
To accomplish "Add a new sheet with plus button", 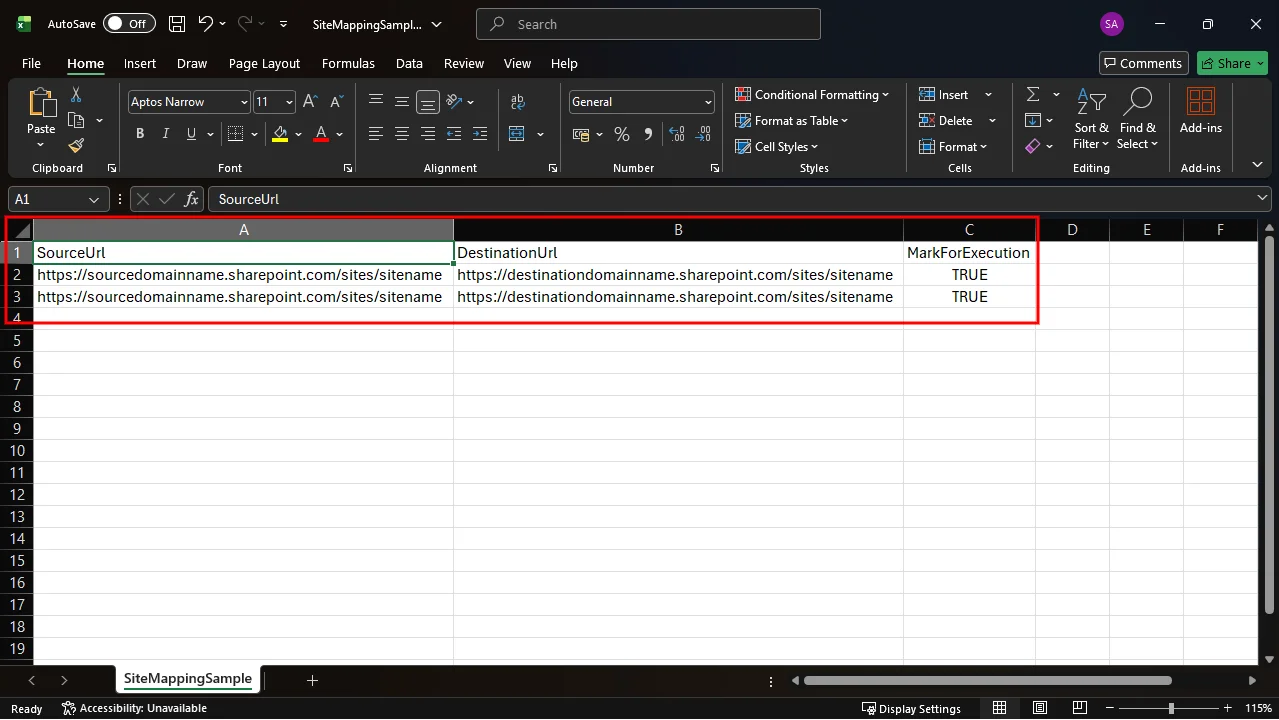I will pos(312,680).
